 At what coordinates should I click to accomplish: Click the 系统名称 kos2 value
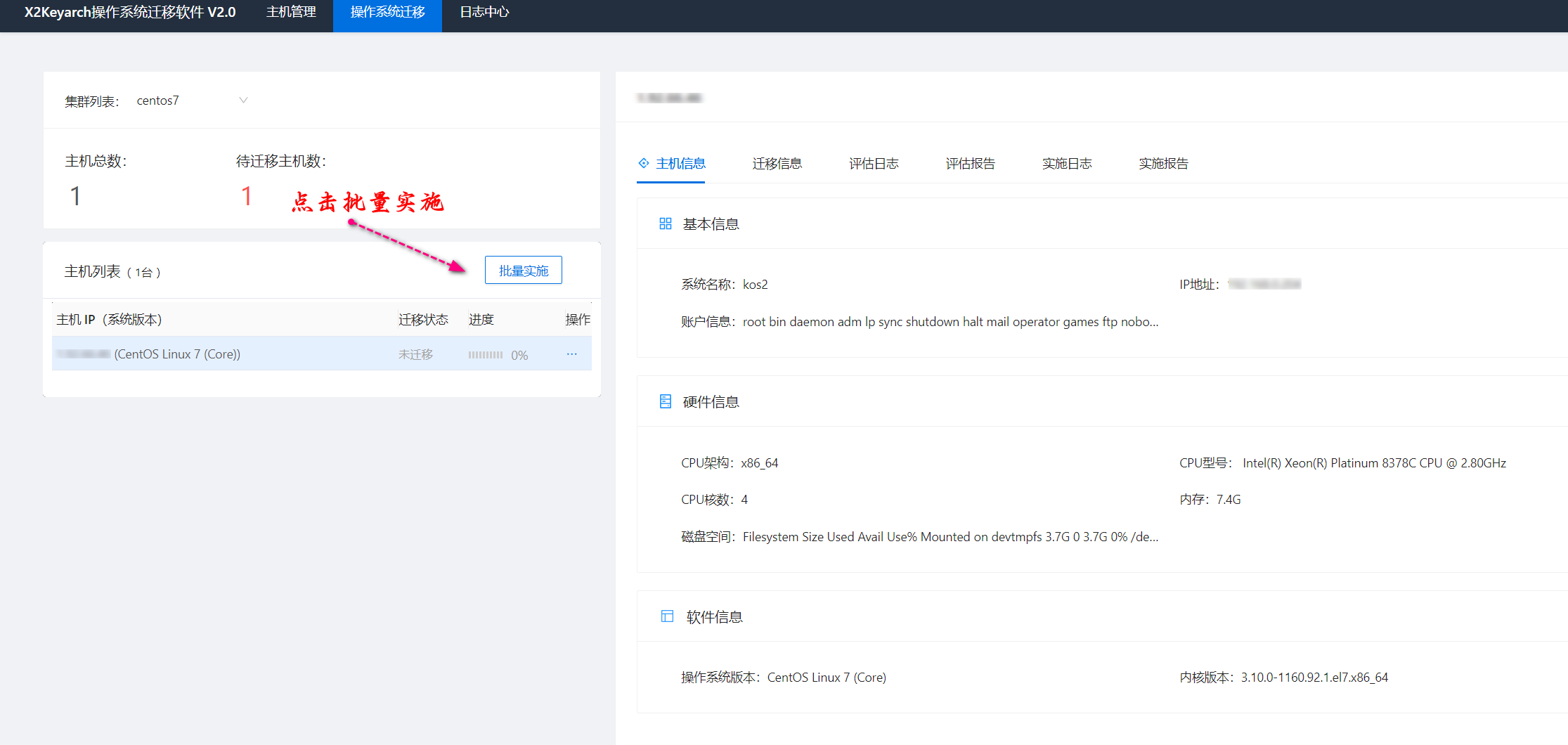coord(756,285)
